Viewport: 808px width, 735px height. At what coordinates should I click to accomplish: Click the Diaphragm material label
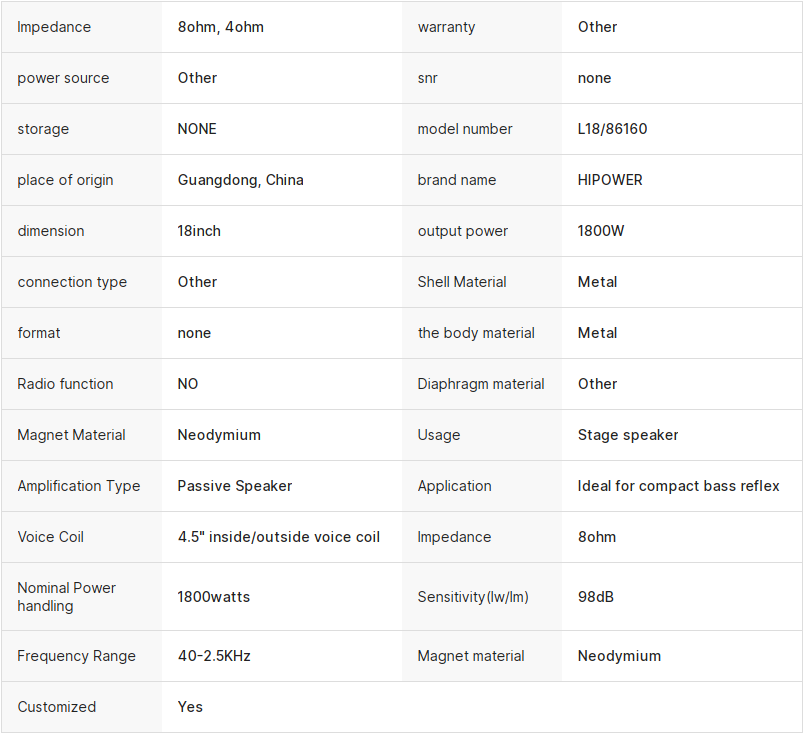(481, 384)
